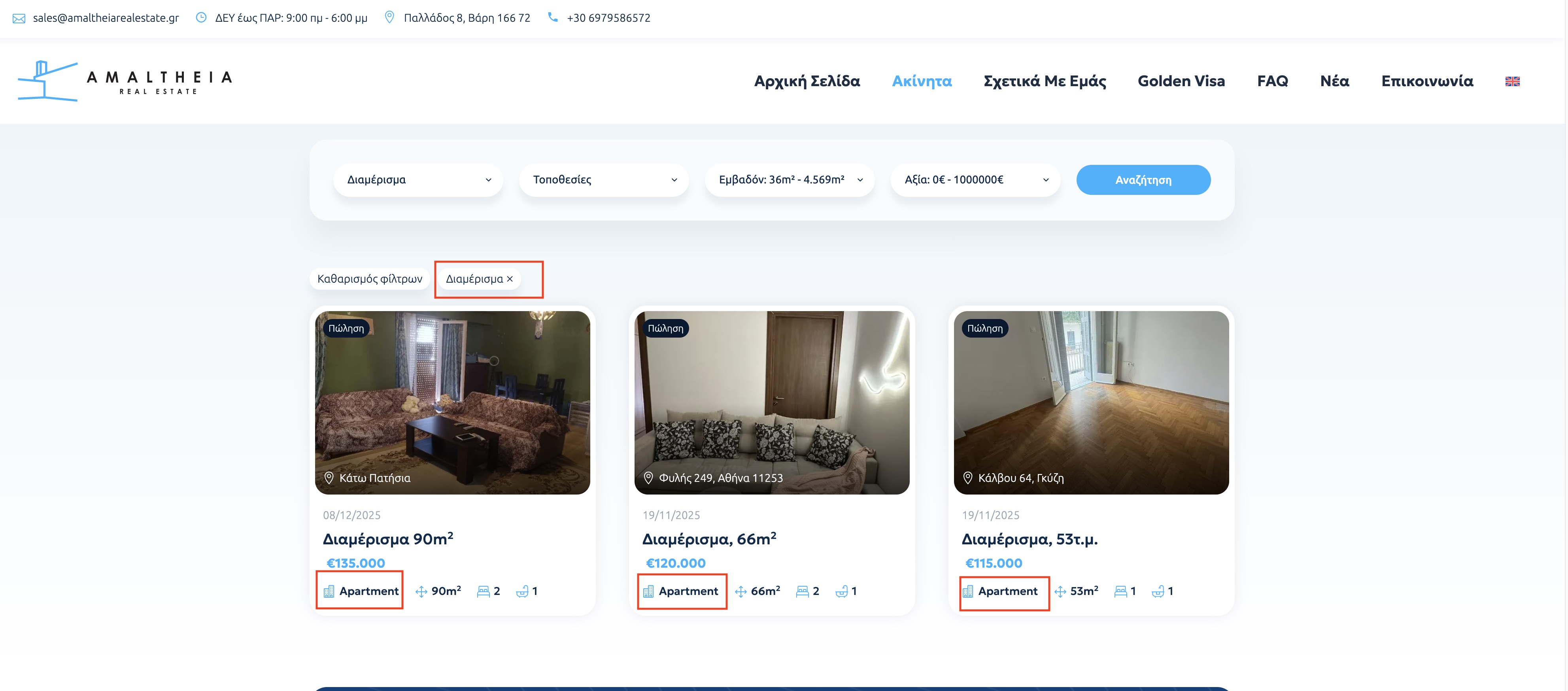Click the map pin on the Κάλβου 64 photo
This screenshot has height=691, width=1568.
[968, 478]
